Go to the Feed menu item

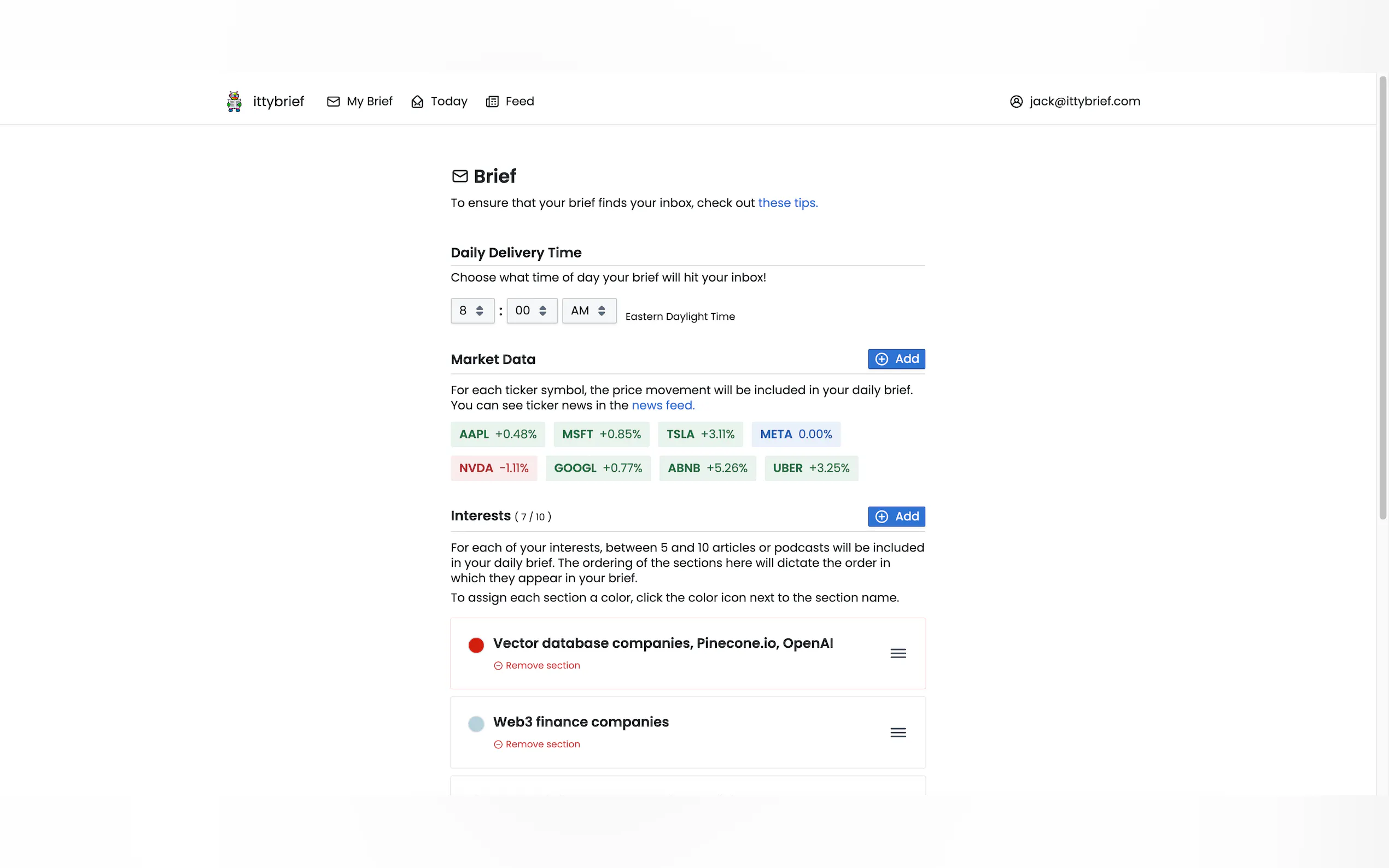[519, 102]
